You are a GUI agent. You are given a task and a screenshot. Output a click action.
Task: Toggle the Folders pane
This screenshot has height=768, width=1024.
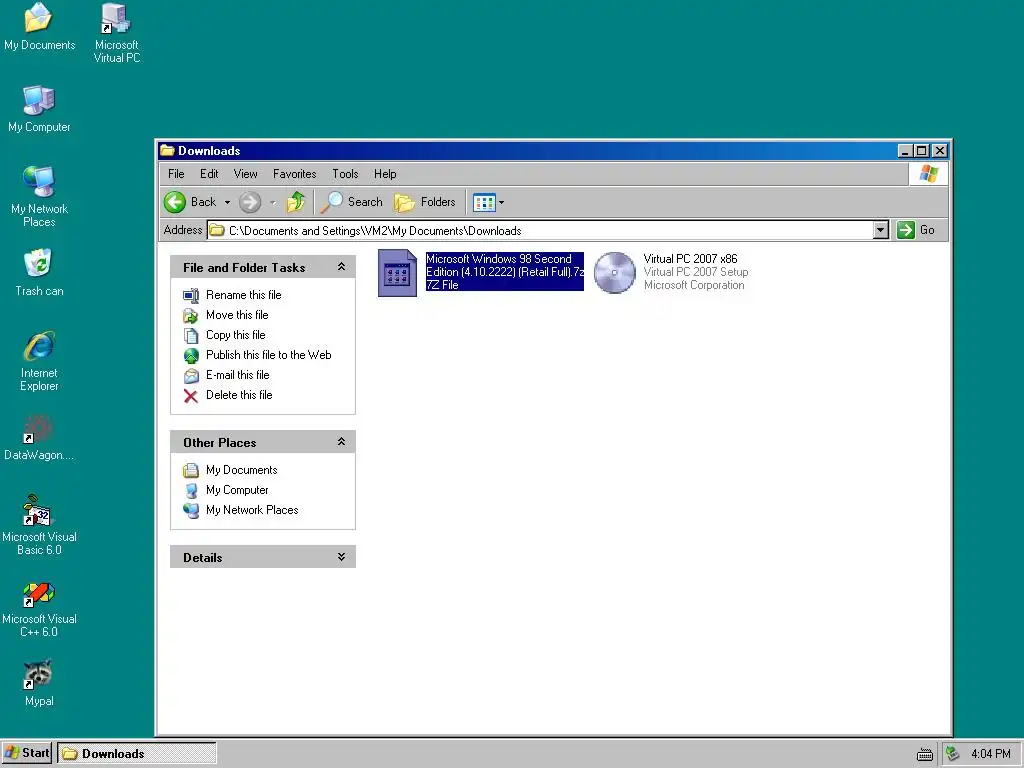[x=425, y=202]
